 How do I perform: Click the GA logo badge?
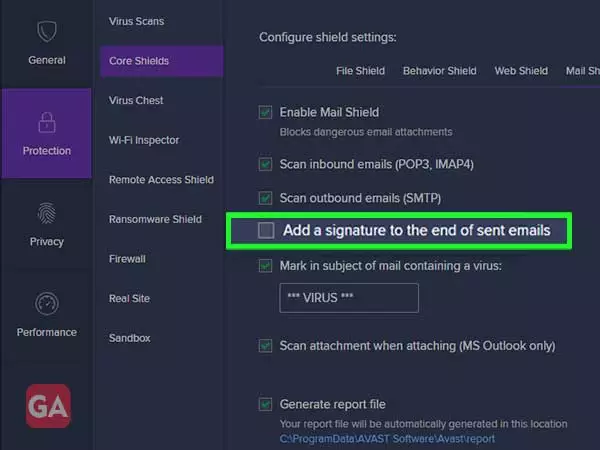48,406
